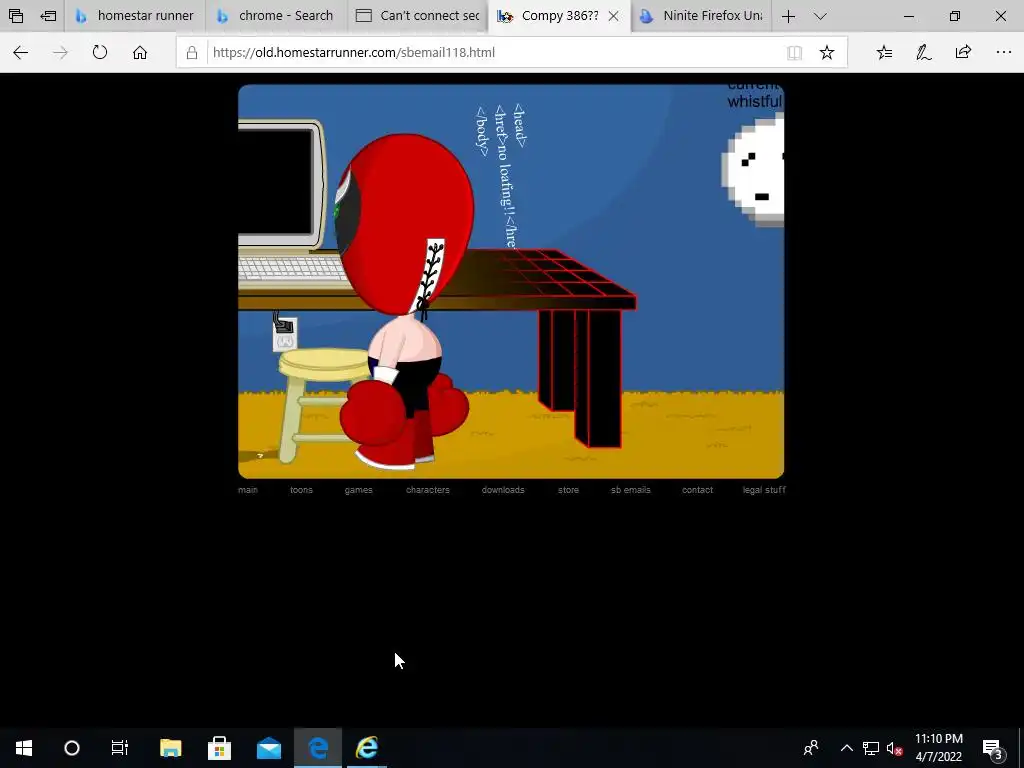Switch to Ninite Firefox tab

pos(701,16)
